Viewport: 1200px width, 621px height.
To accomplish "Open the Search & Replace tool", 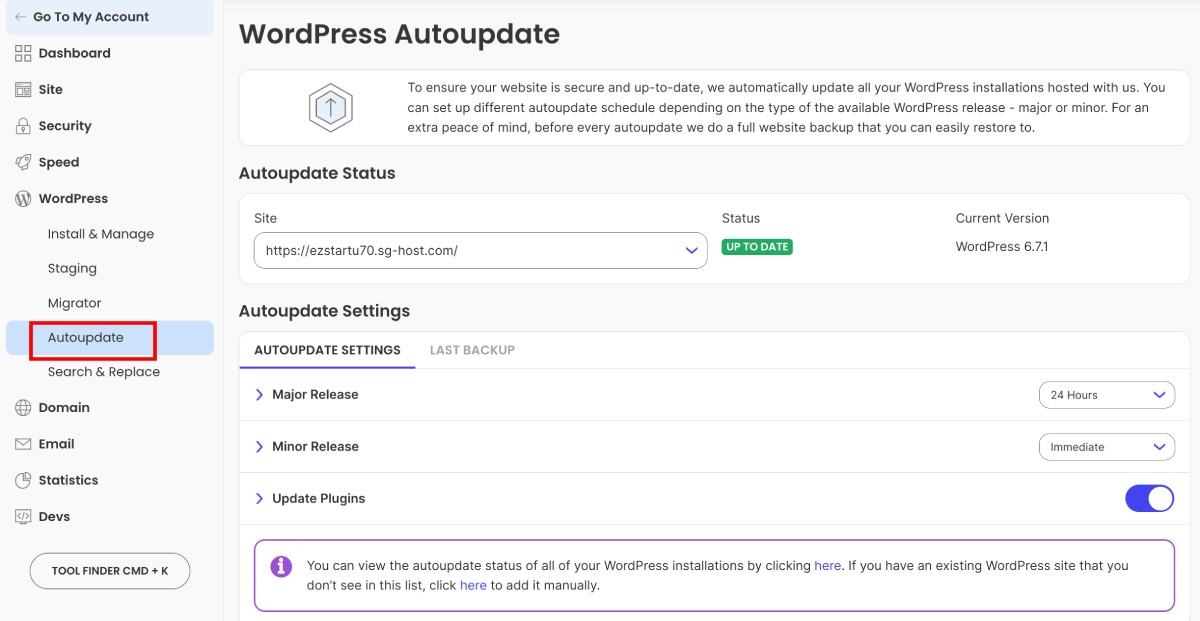I will point(103,371).
